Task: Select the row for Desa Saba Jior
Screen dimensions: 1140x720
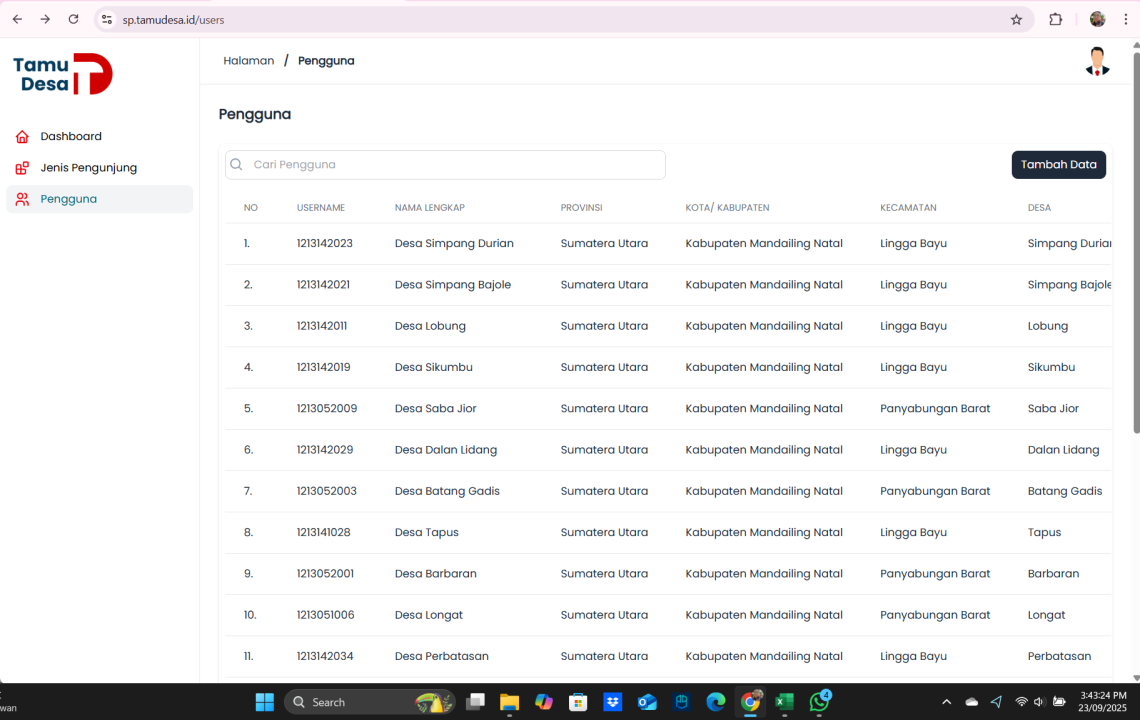Action: pyautogui.click(x=435, y=409)
